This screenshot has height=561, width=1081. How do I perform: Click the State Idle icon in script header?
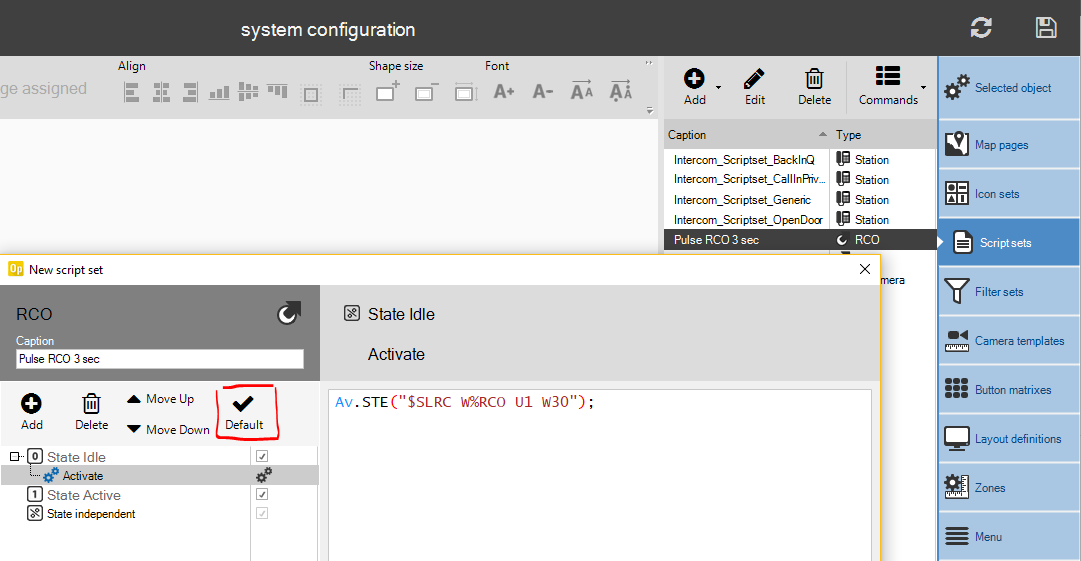(x=352, y=314)
